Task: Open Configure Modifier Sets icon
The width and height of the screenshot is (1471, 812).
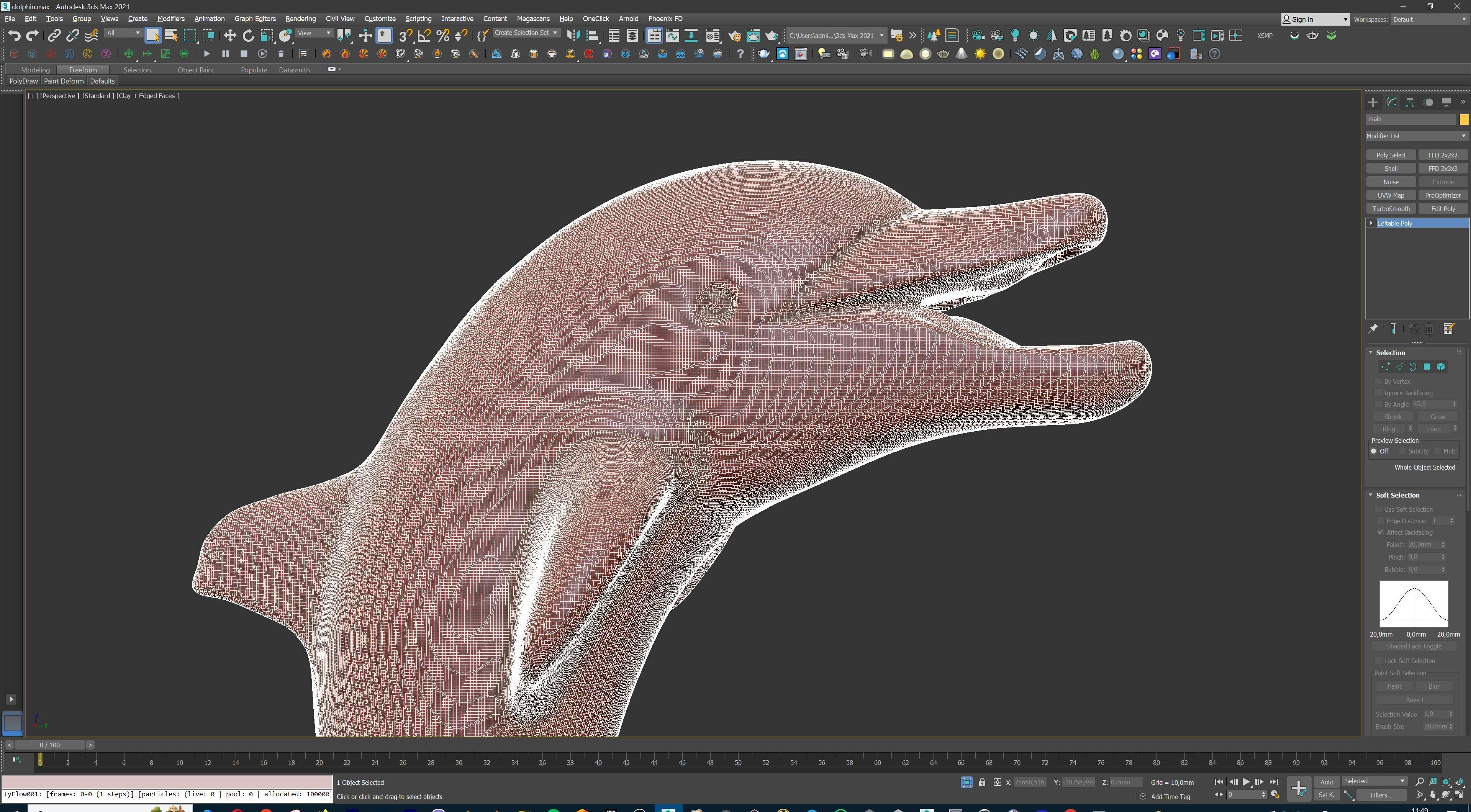Action: tap(1449, 328)
